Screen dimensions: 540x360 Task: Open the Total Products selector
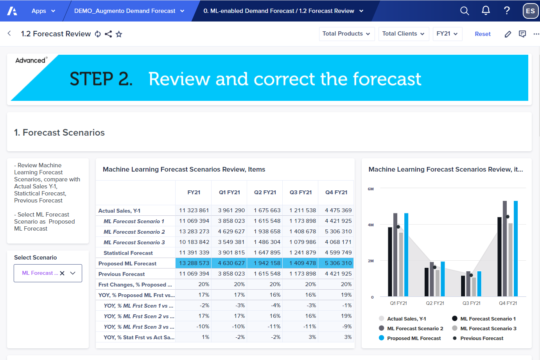point(346,34)
